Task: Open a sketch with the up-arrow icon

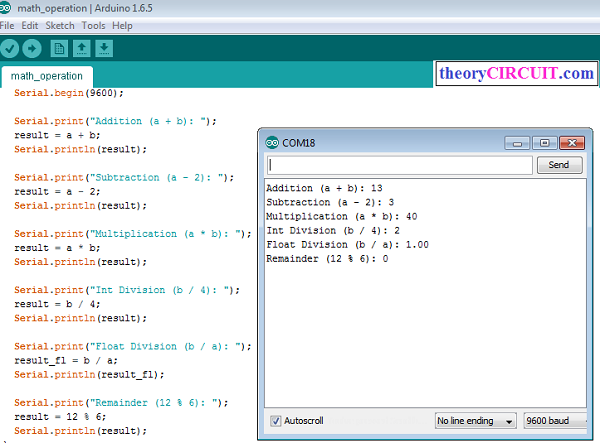Action: tap(82, 49)
